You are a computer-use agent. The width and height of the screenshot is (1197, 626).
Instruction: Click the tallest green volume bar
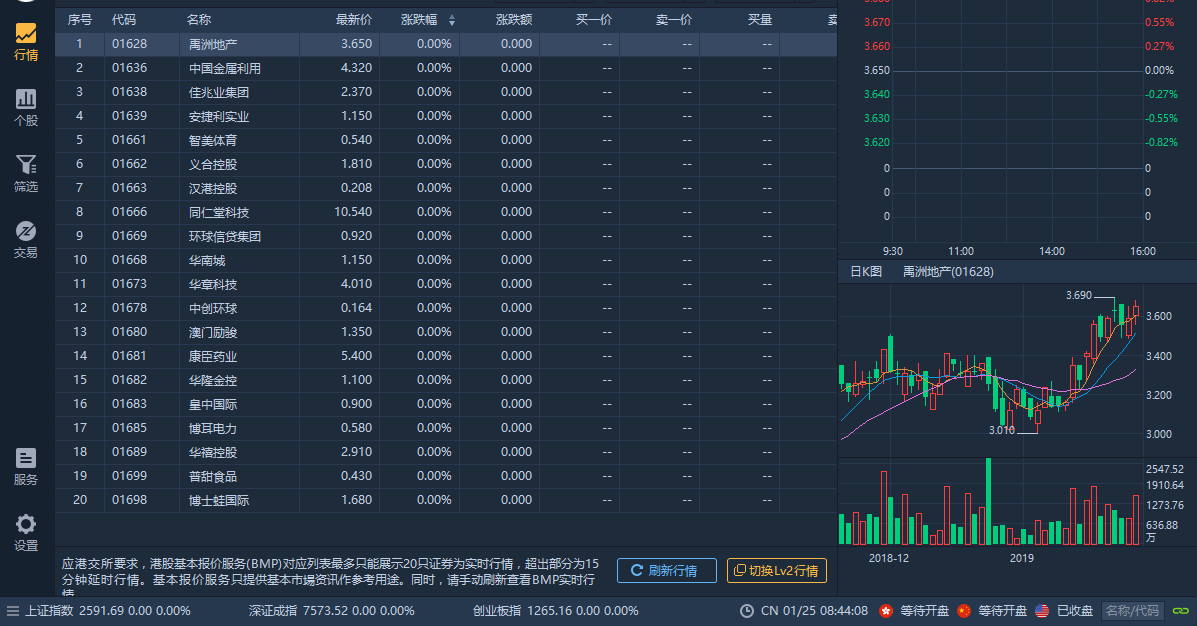pos(989,501)
